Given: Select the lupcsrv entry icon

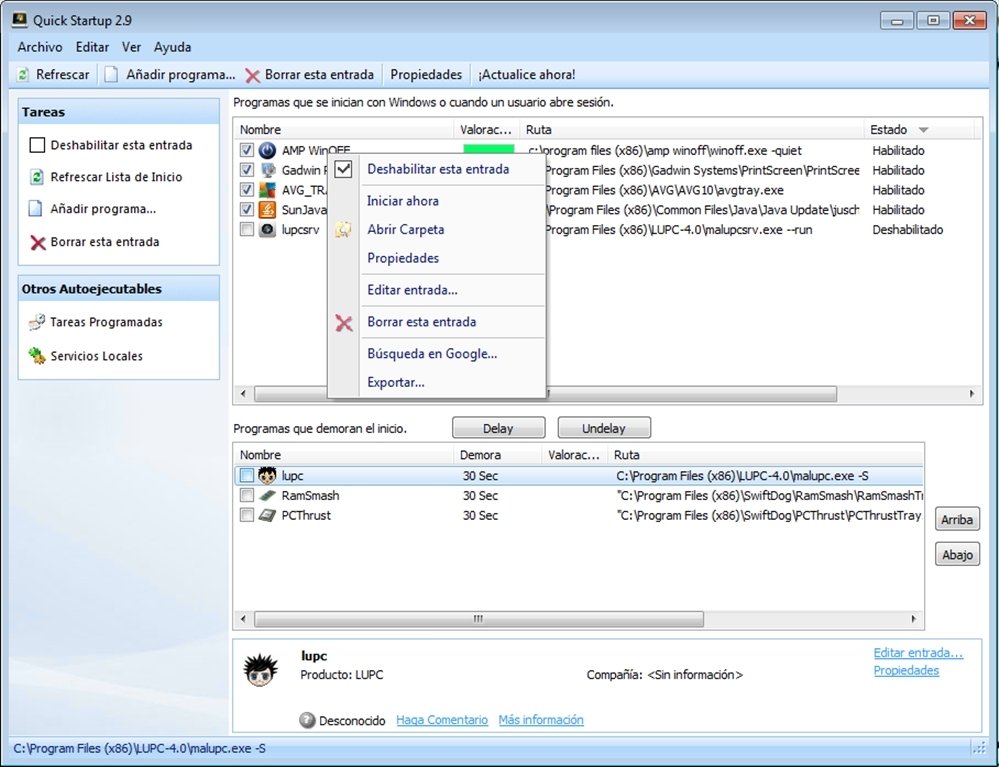Looking at the screenshot, I should click(x=268, y=229).
